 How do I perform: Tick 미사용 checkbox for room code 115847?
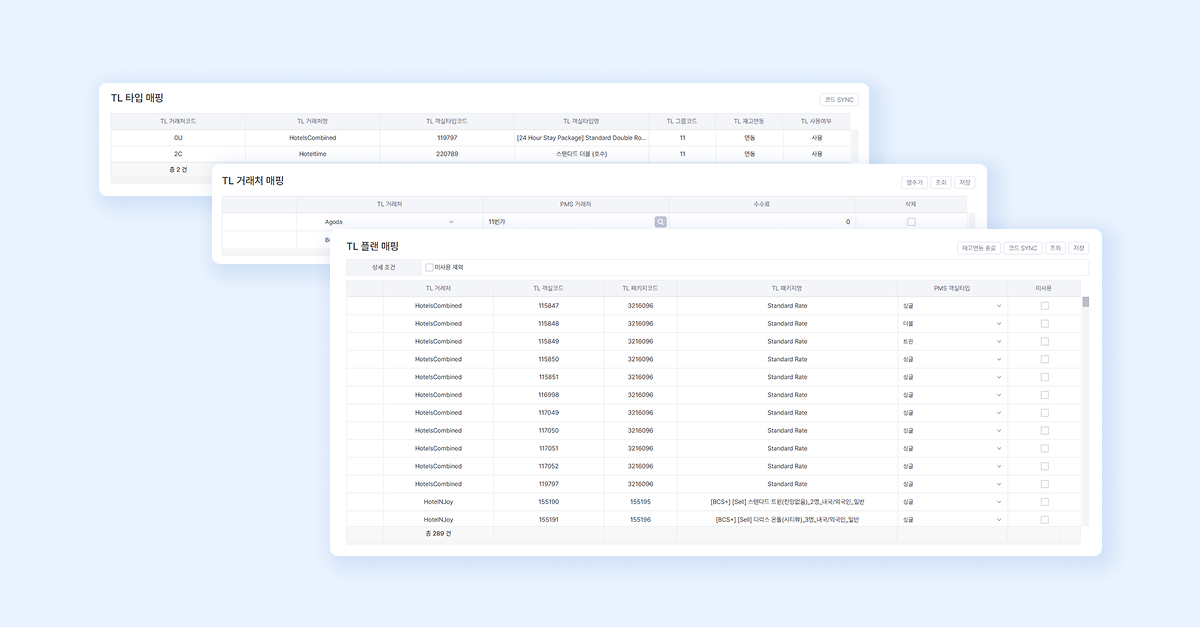[1044, 306]
